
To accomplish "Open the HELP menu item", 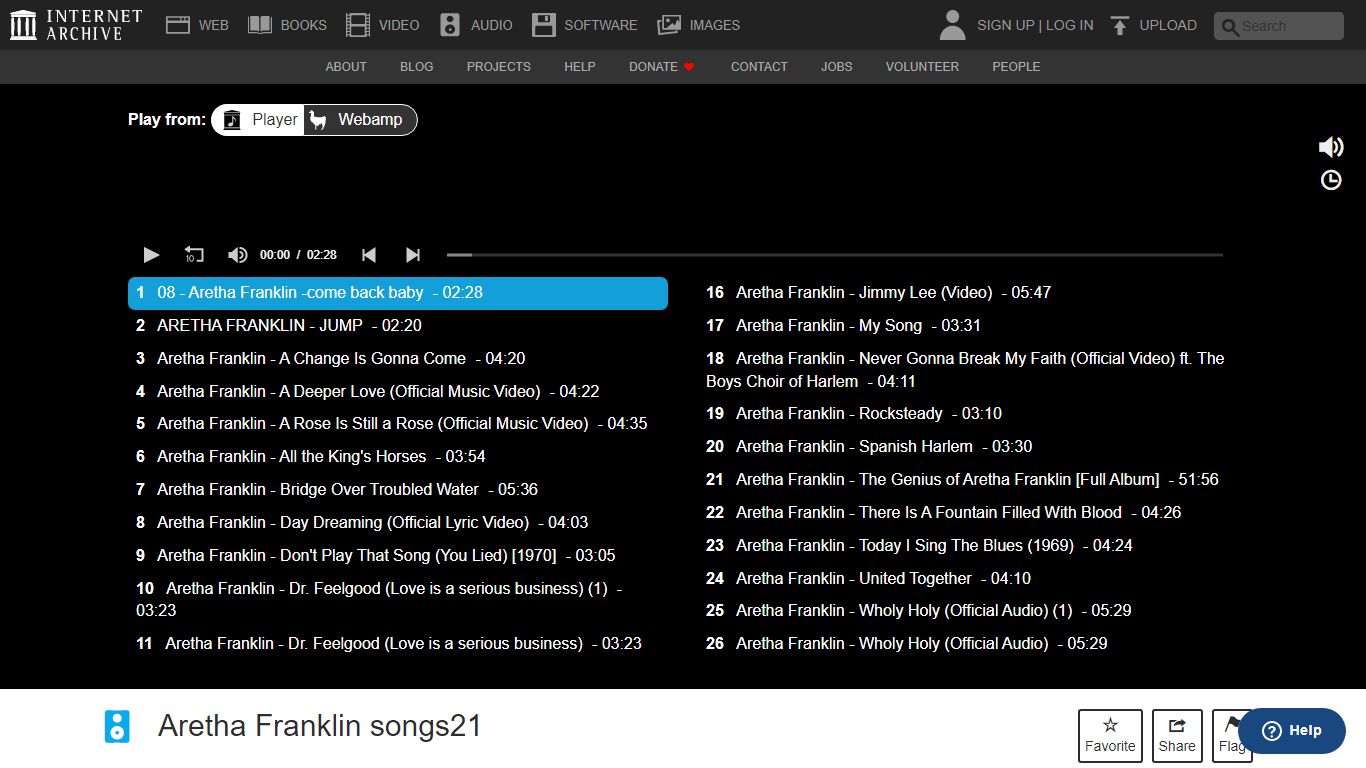I will click(x=580, y=67).
